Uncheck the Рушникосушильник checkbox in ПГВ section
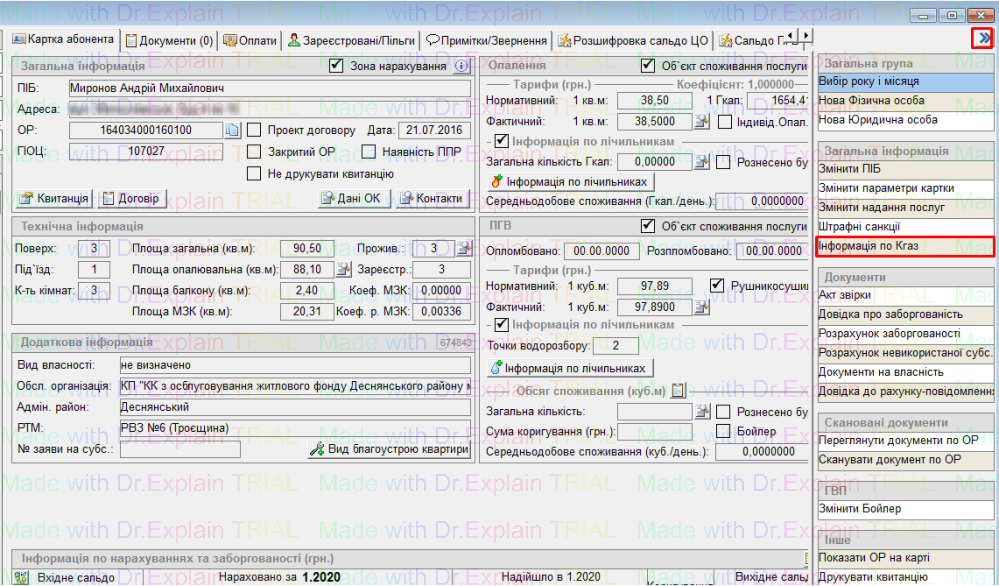The height and width of the screenshot is (586, 999). tap(716, 286)
